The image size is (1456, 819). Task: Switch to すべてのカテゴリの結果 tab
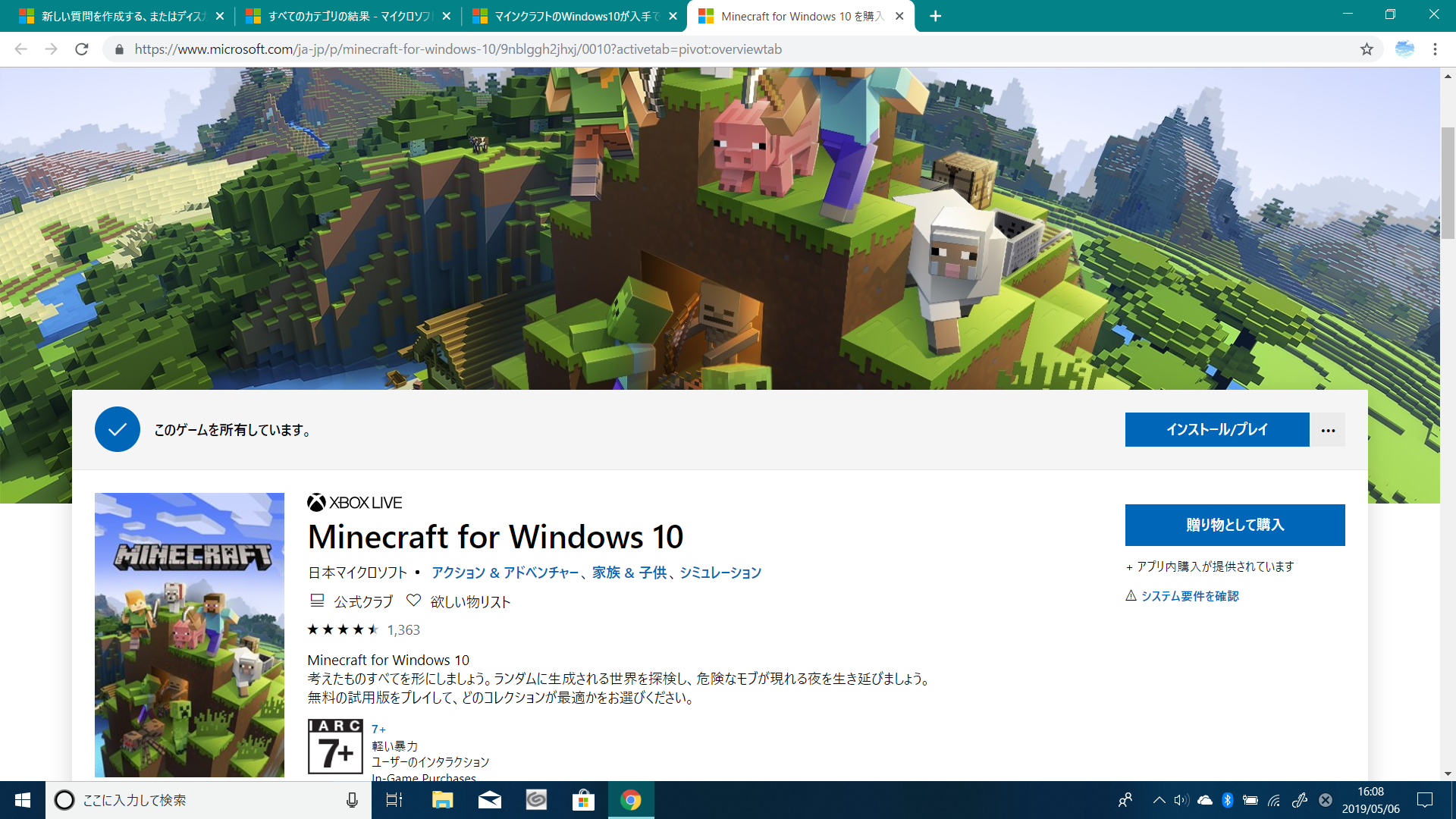(x=347, y=16)
